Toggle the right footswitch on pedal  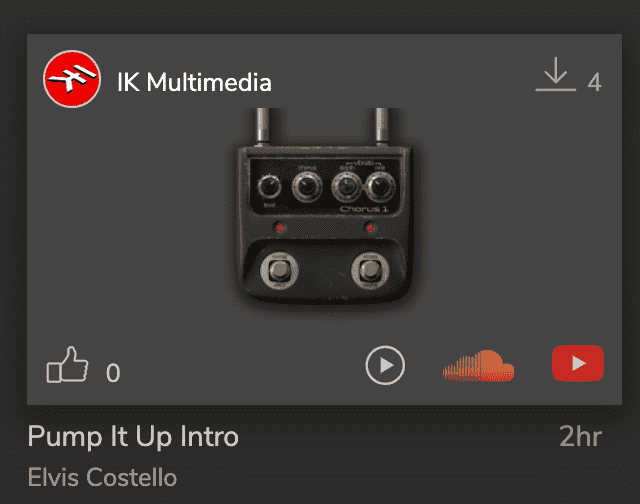pos(369,271)
